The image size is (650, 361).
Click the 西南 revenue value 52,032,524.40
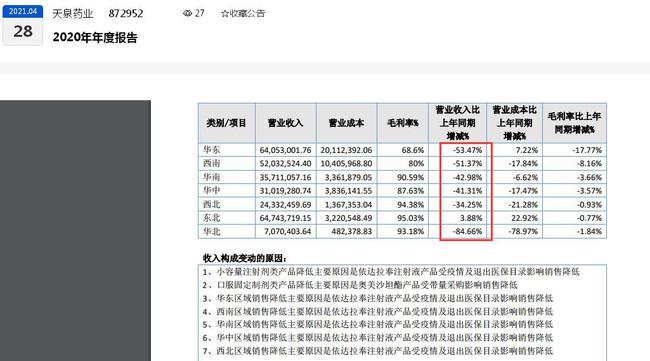[285, 164]
